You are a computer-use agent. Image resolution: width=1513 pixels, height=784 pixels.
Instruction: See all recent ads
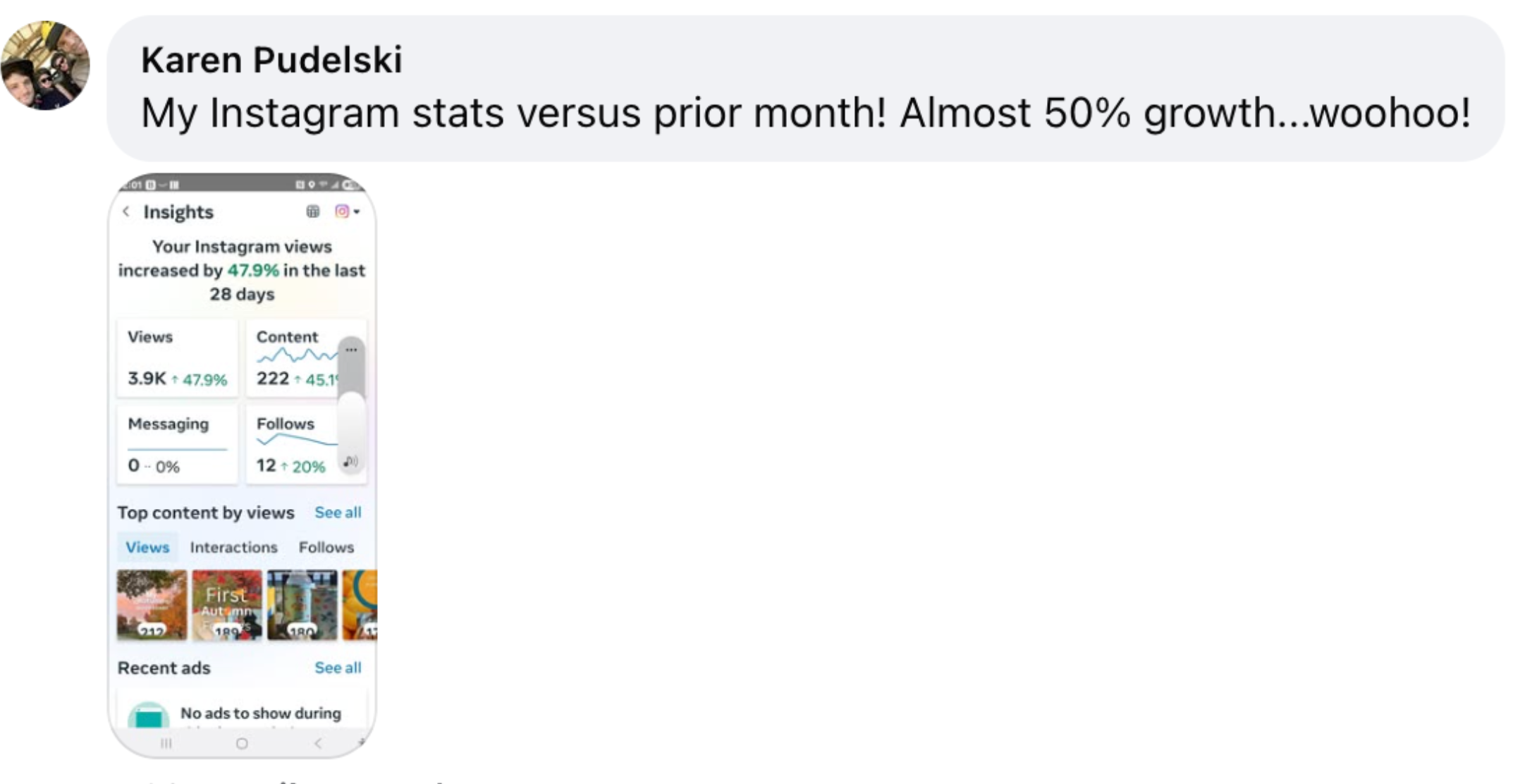coord(338,668)
